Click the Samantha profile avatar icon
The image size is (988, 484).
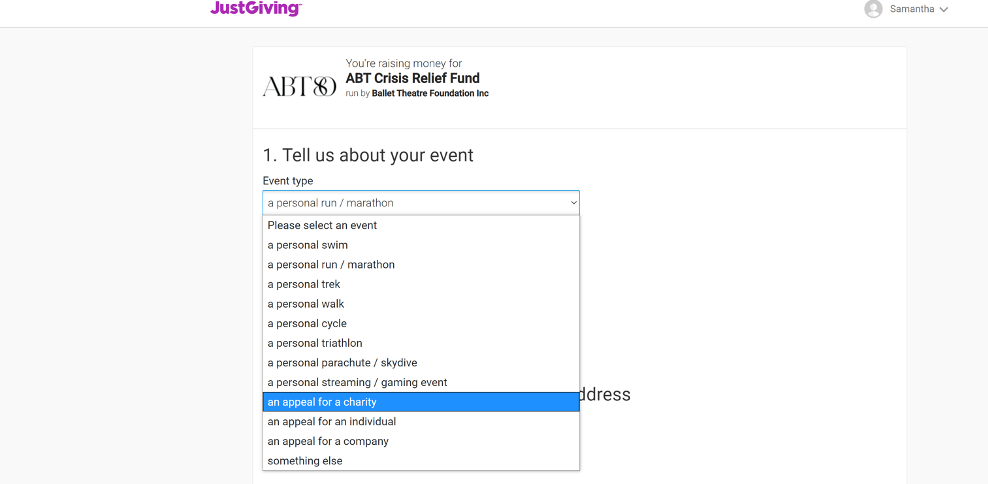point(873,9)
